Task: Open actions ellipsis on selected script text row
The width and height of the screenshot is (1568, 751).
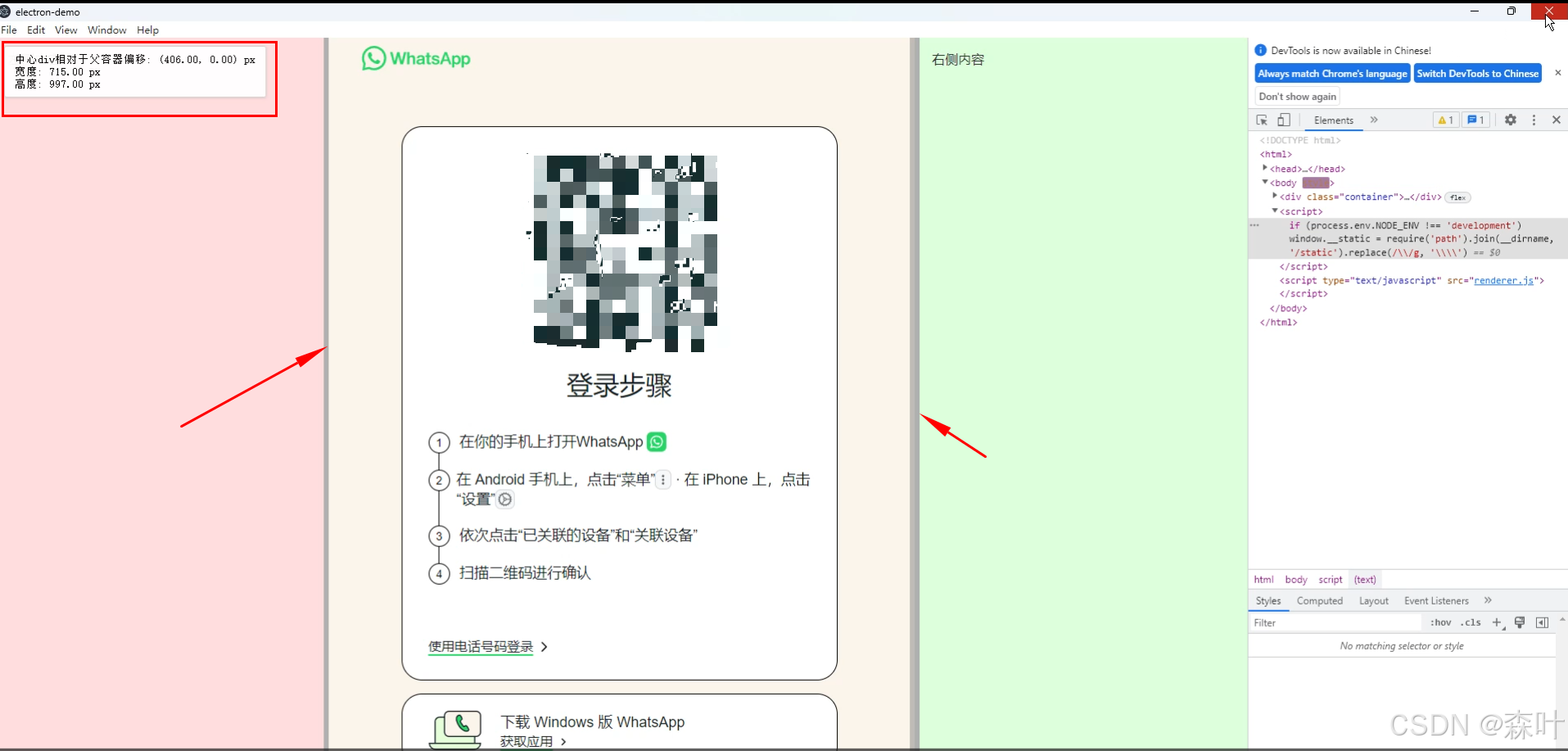Action: pos(1254,225)
